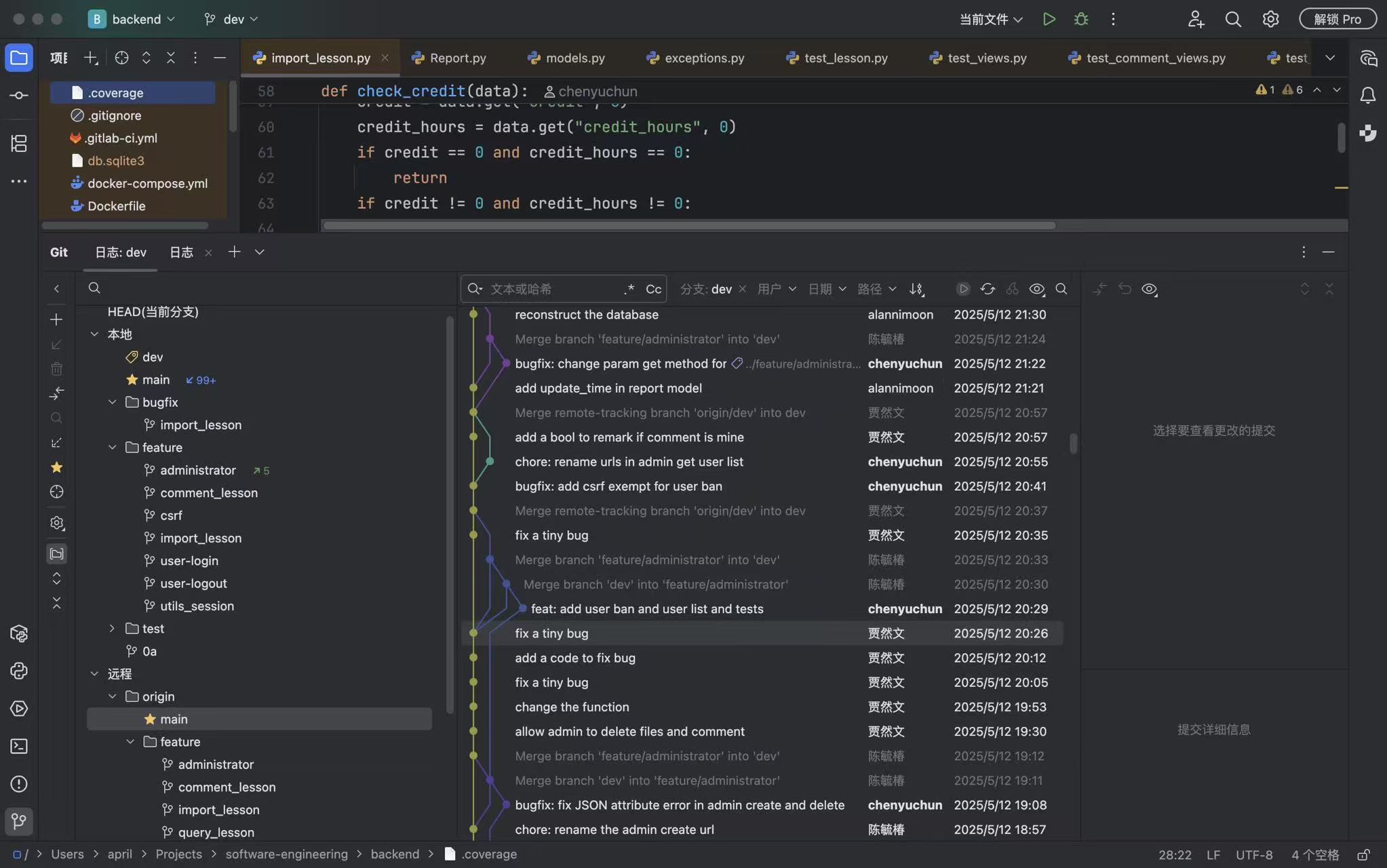This screenshot has width=1387, height=868.
Task: Toggle read-only lock icon in status bar
Action: click(1363, 854)
